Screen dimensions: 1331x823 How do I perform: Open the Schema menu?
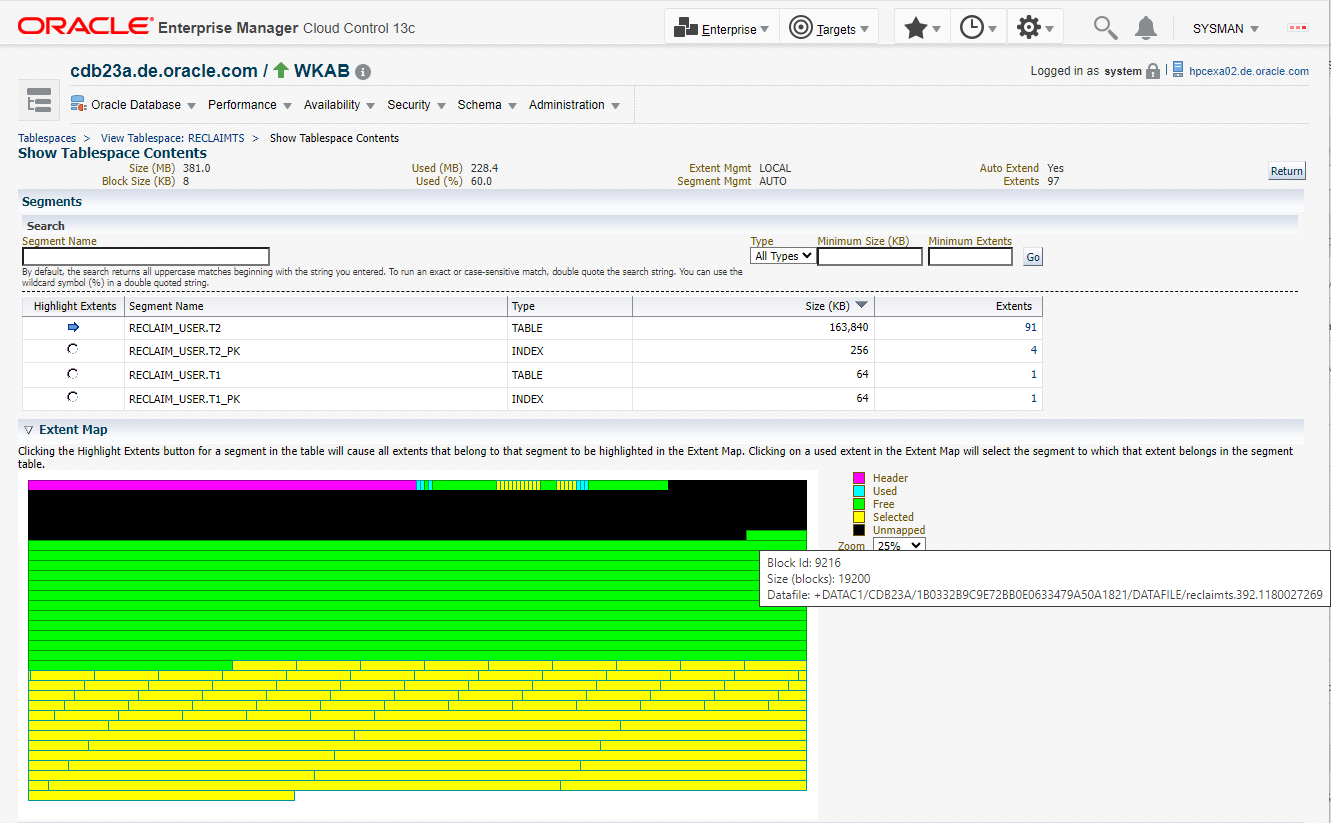point(486,105)
